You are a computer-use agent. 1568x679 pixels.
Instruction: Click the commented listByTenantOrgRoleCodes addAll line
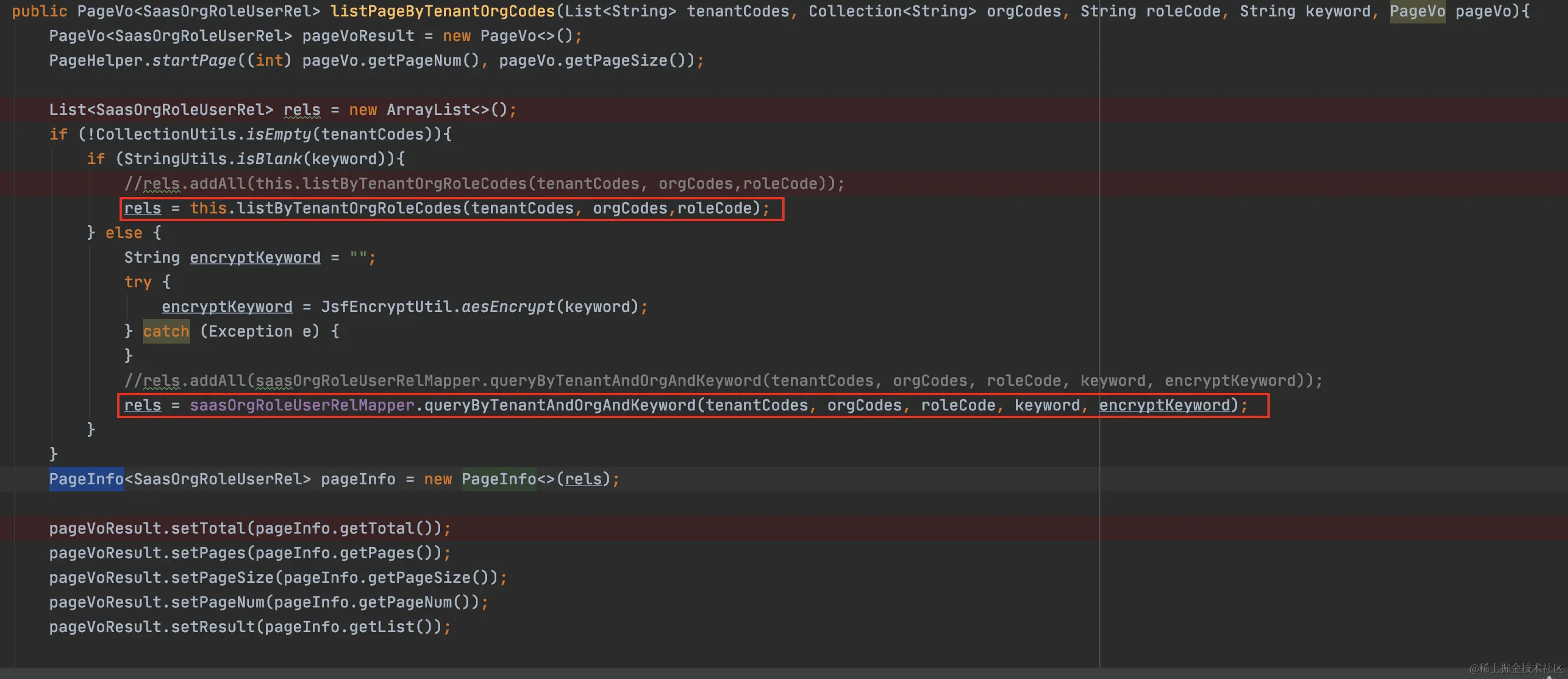point(484,184)
